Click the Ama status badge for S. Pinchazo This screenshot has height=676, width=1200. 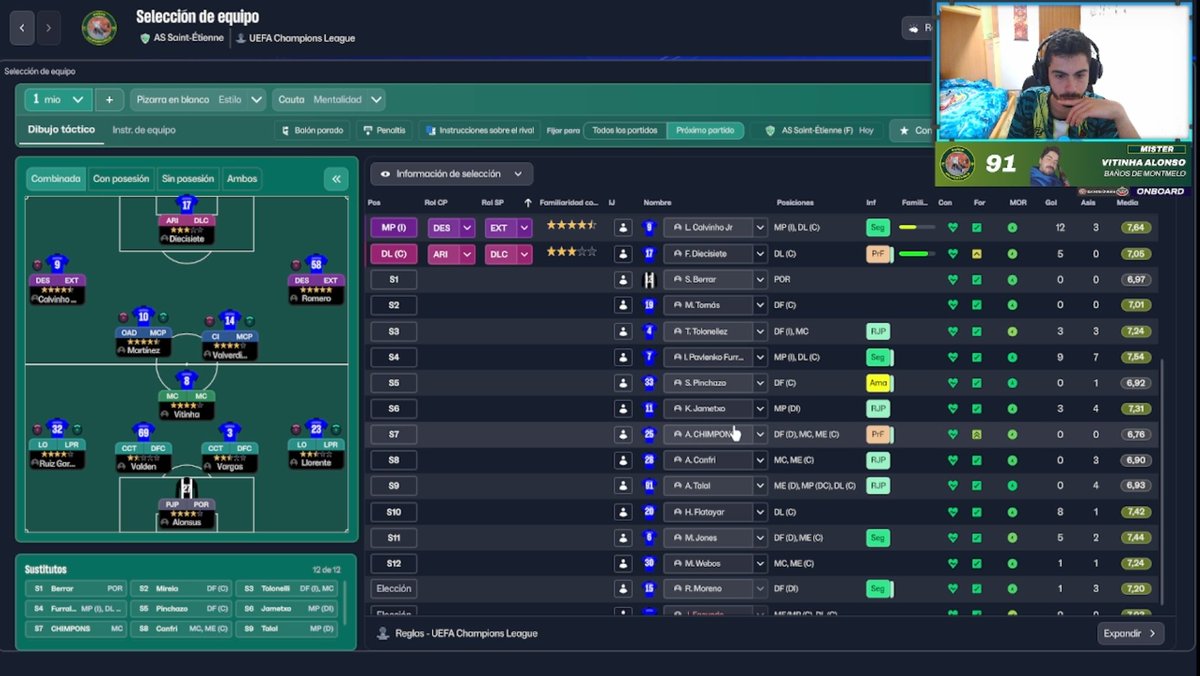tap(878, 383)
